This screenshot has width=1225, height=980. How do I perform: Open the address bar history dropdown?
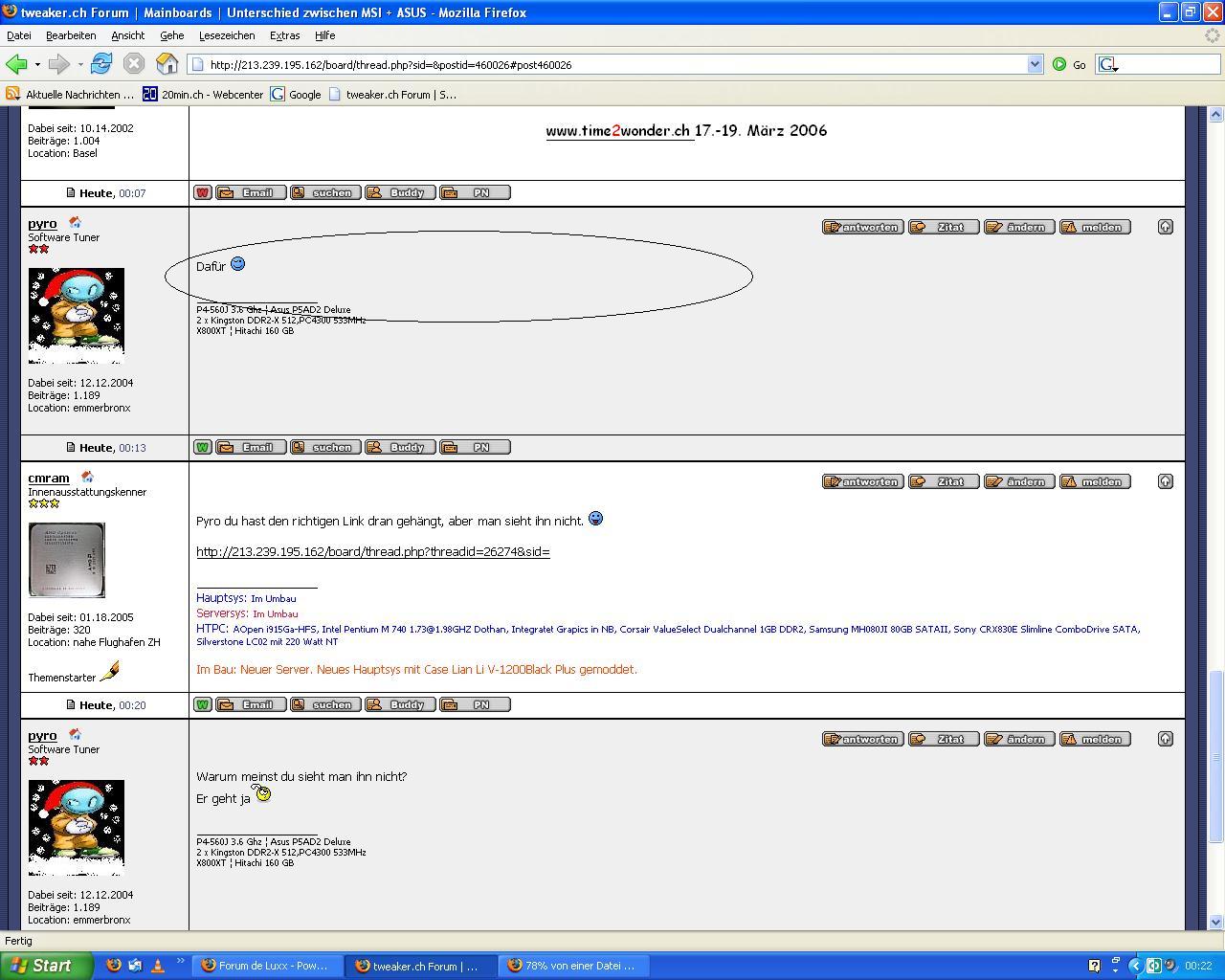1035,64
